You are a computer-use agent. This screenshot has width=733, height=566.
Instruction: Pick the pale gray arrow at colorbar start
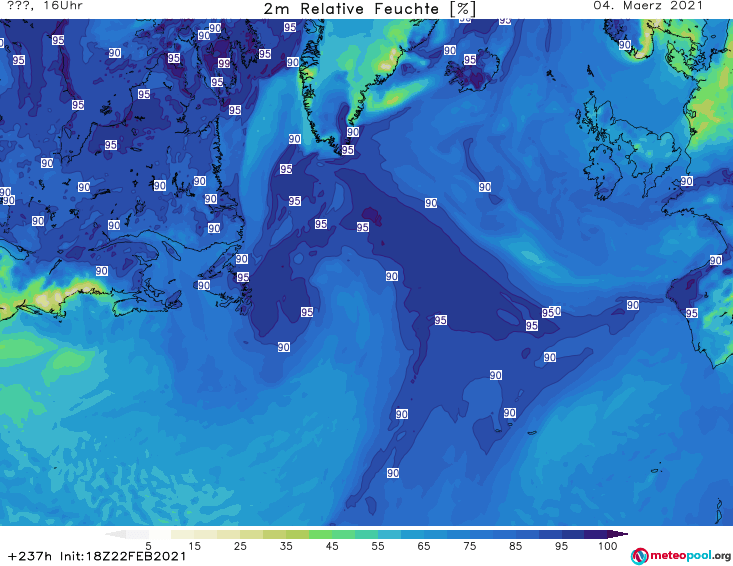coord(115,534)
